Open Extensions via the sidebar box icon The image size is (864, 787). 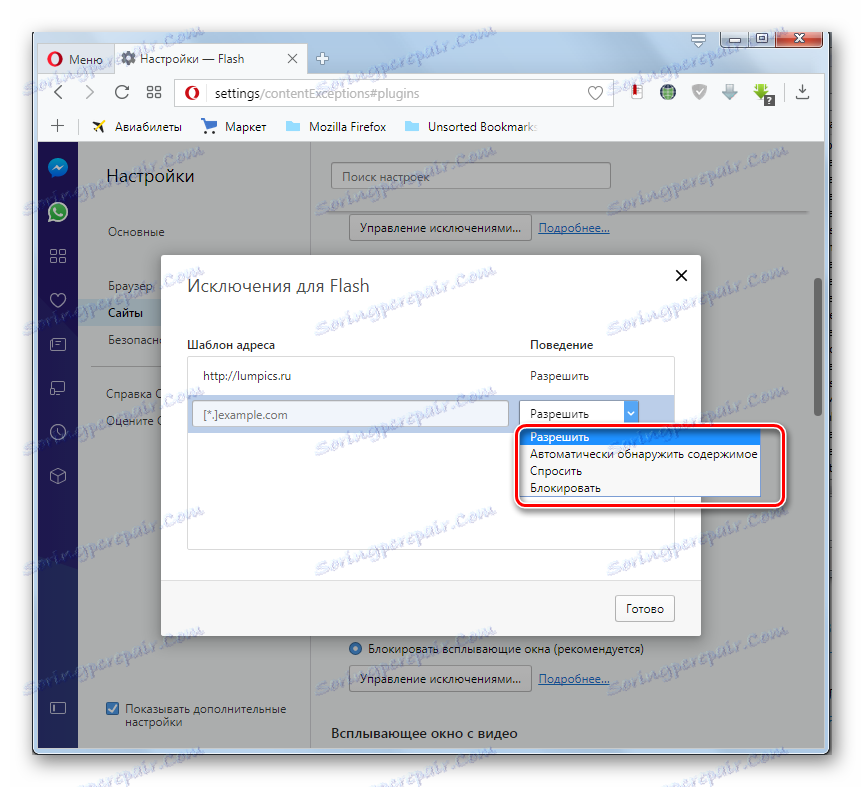click(x=57, y=477)
